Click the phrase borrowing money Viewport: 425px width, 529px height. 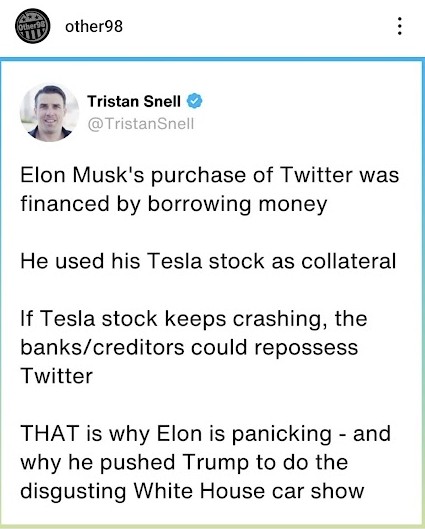pos(237,205)
